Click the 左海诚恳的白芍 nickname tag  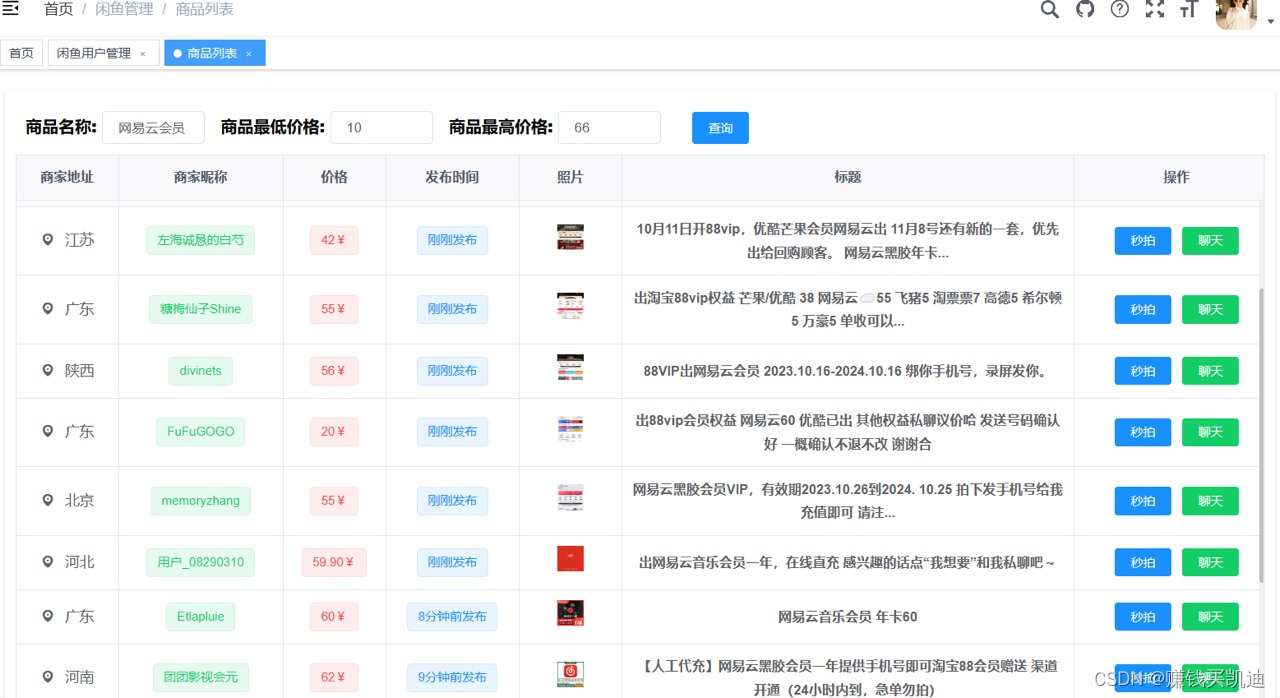[x=200, y=240]
